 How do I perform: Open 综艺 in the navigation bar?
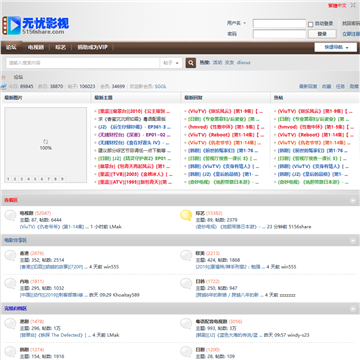coord(60,47)
